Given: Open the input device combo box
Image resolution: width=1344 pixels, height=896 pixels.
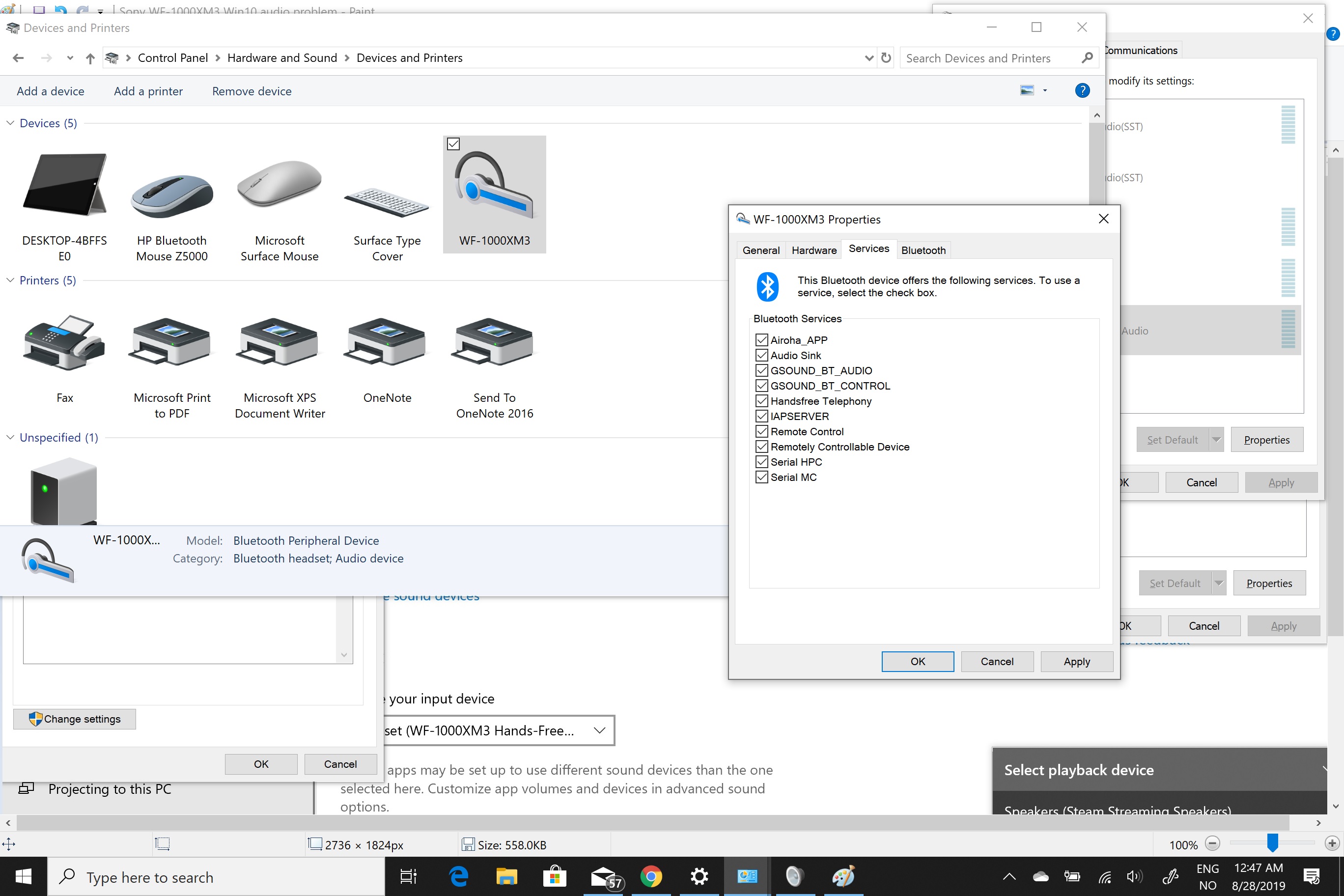Looking at the screenshot, I should point(500,730).
